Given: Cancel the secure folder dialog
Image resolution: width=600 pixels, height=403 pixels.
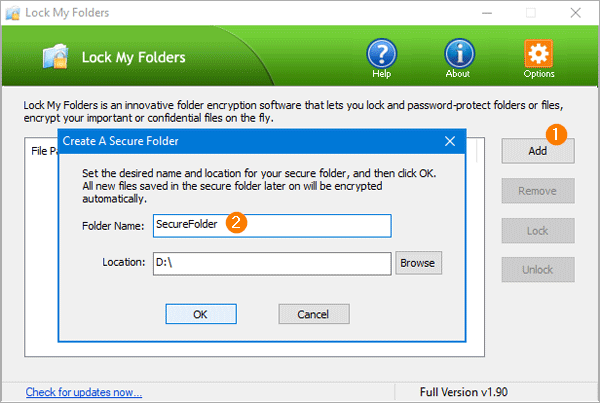Looking at the screenshot, I should [312, 314].
